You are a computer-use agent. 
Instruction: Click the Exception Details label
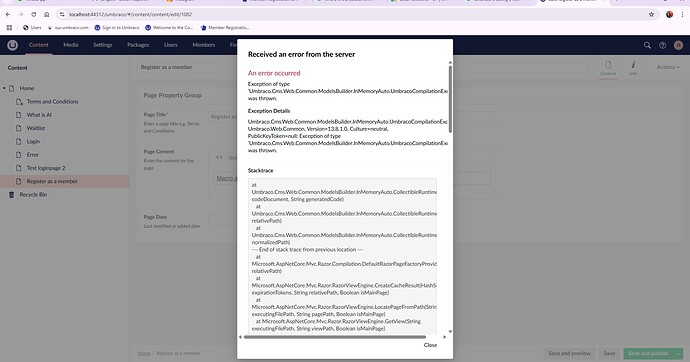pyautogui.click(x=269, y=111)
